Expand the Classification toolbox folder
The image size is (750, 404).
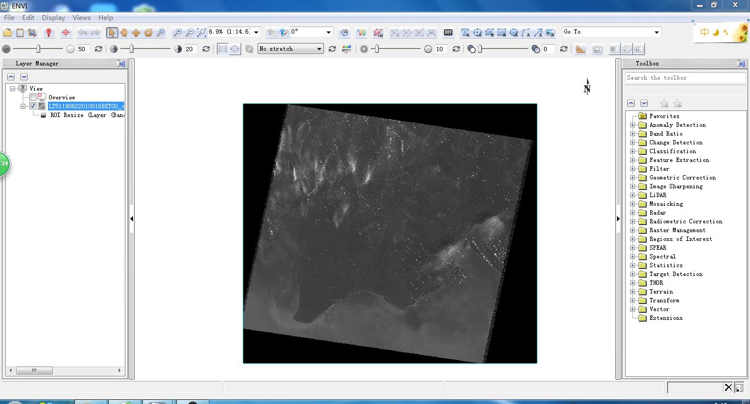coord(633,151)
